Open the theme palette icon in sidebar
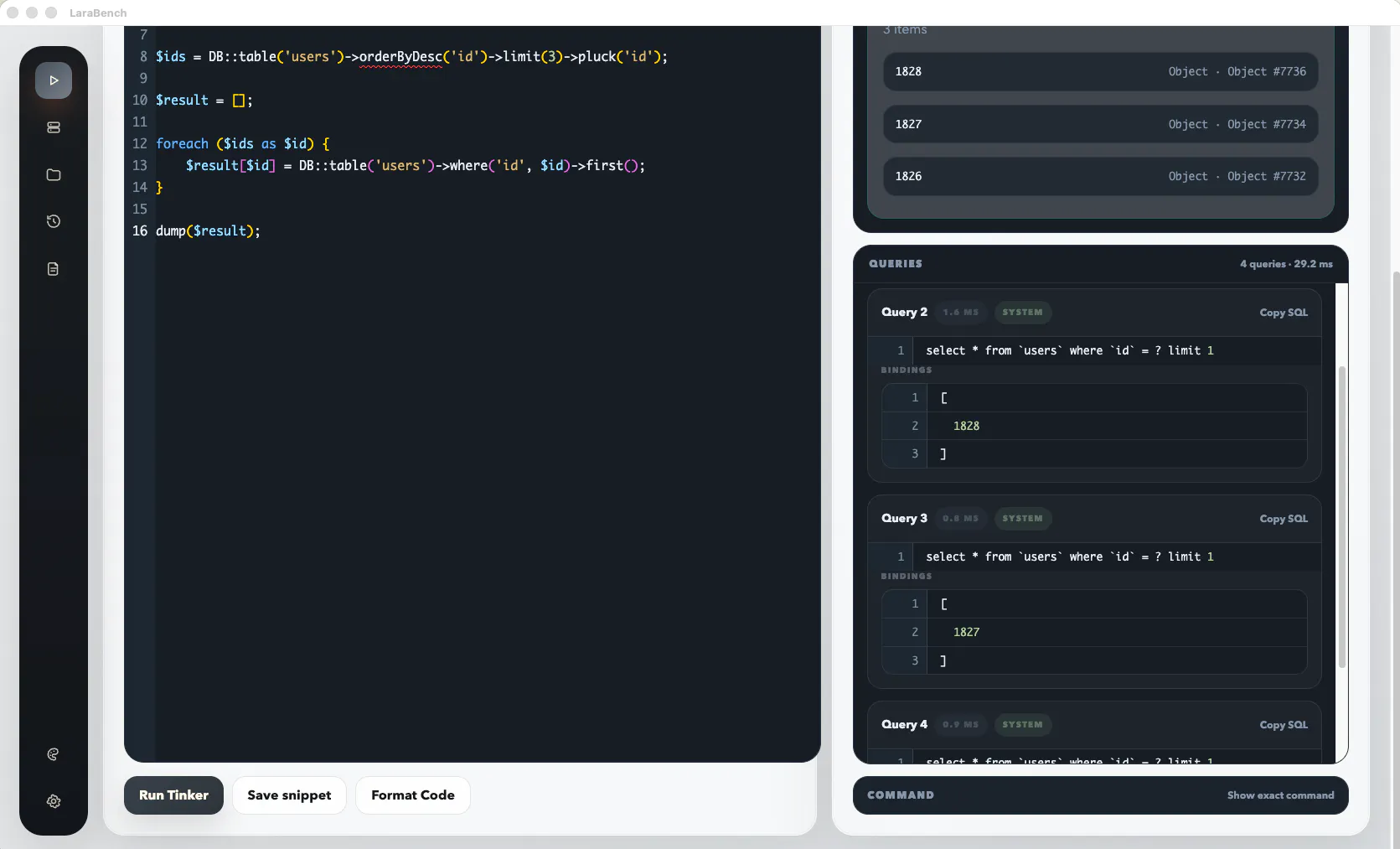 tap(54, 754)
